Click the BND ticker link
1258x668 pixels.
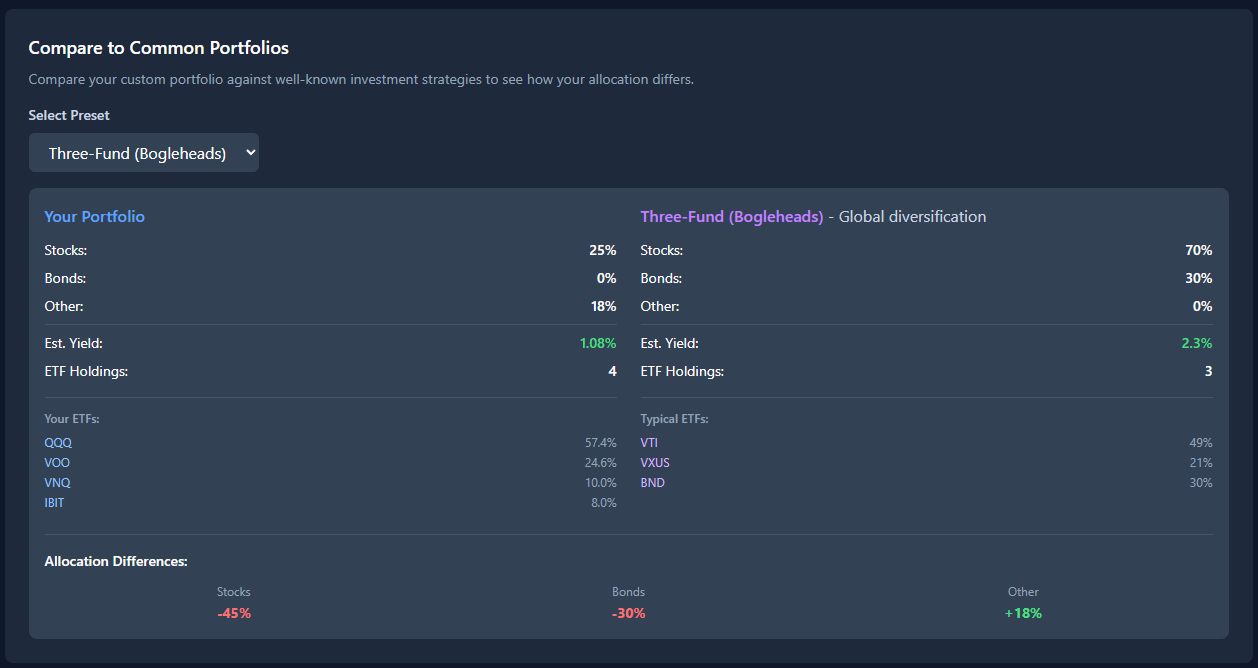pos(652,482)
